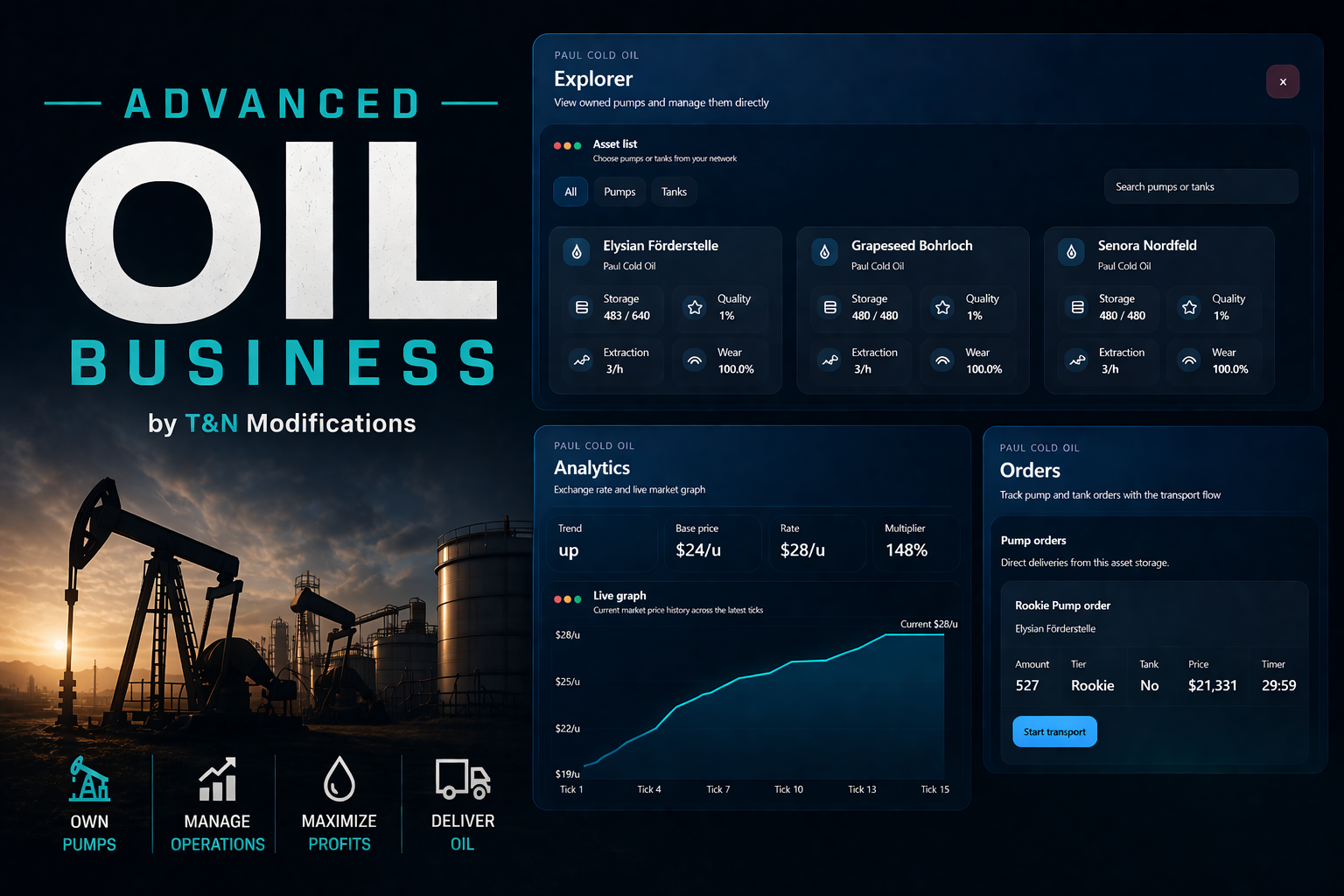This screenshot has height=896, width=1344.
Task: Click Elysian Förderstelle storage icon
Action: coord(582,307)
